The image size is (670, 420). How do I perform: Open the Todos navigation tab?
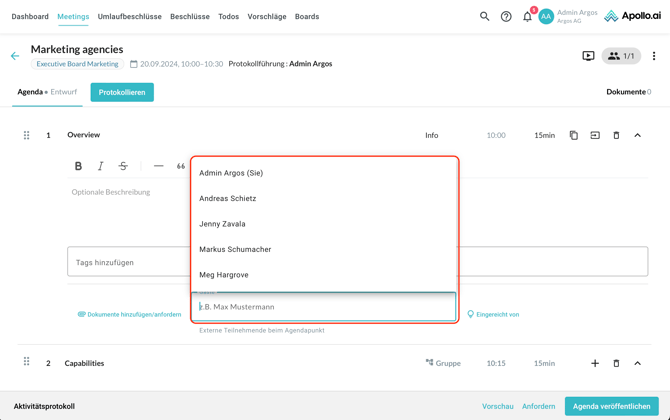click(228, 16)
